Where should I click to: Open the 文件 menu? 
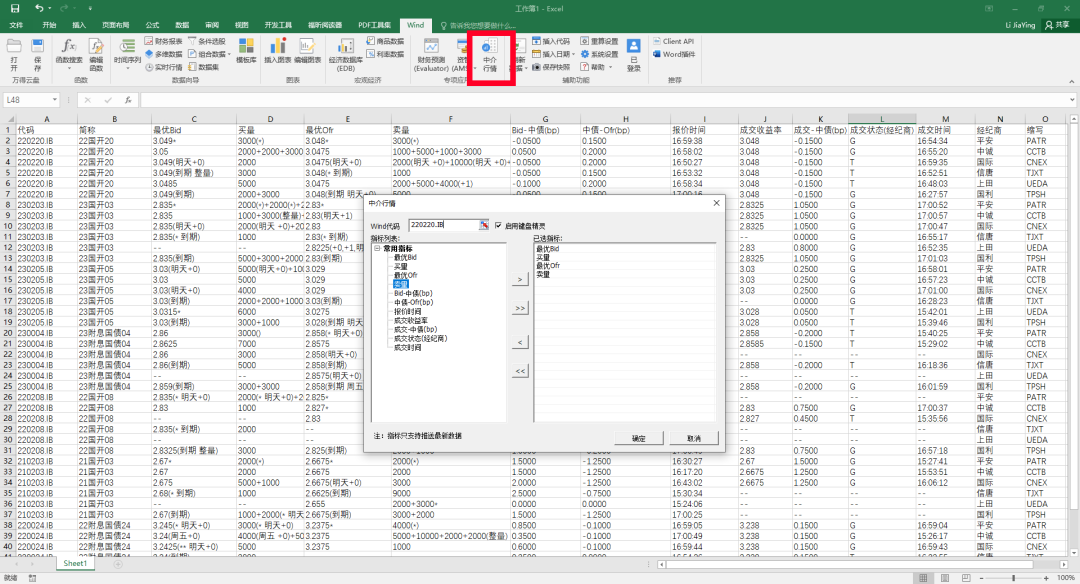(x=16, y=24)
